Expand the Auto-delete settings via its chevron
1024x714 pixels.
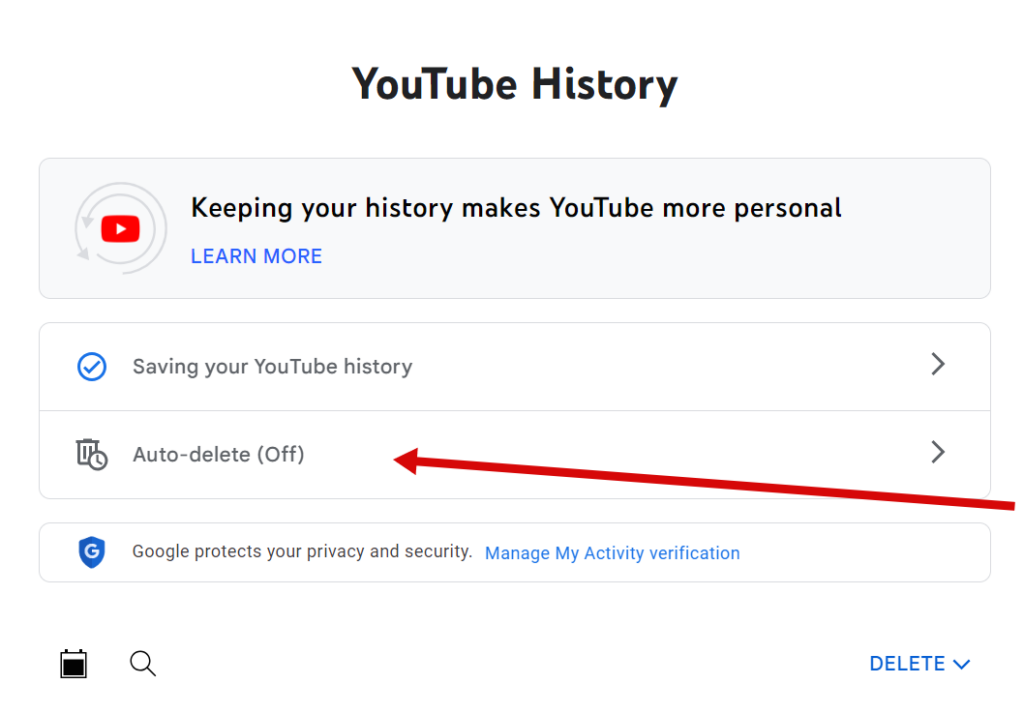tap(937, 452)
